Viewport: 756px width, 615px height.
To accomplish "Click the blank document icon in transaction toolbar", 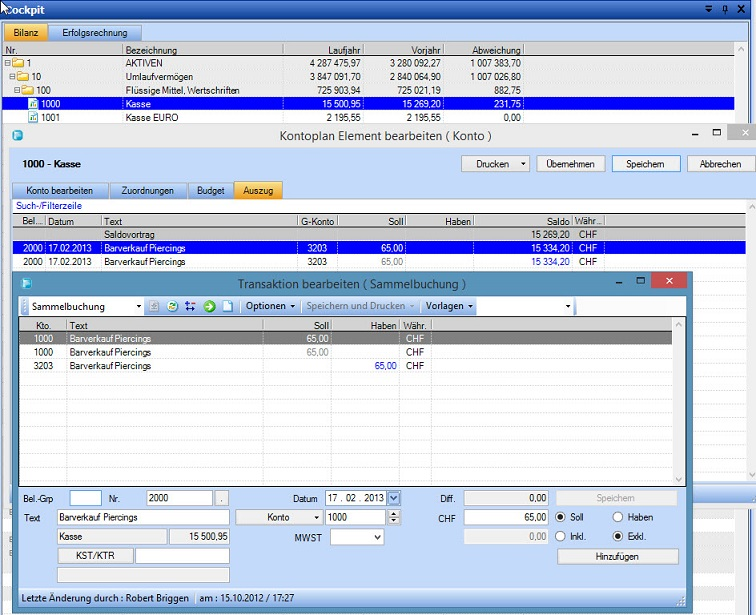I will (x=227, y=306).
